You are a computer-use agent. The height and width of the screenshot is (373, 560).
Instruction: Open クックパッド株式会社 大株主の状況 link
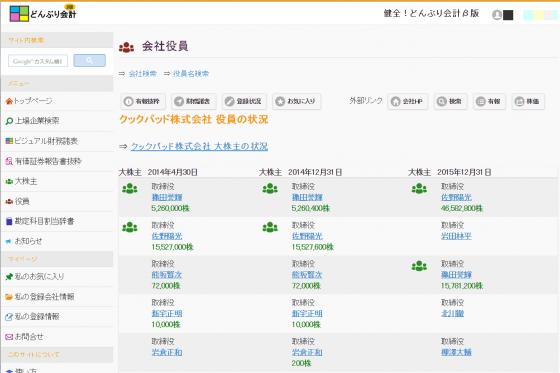point(199,146)
